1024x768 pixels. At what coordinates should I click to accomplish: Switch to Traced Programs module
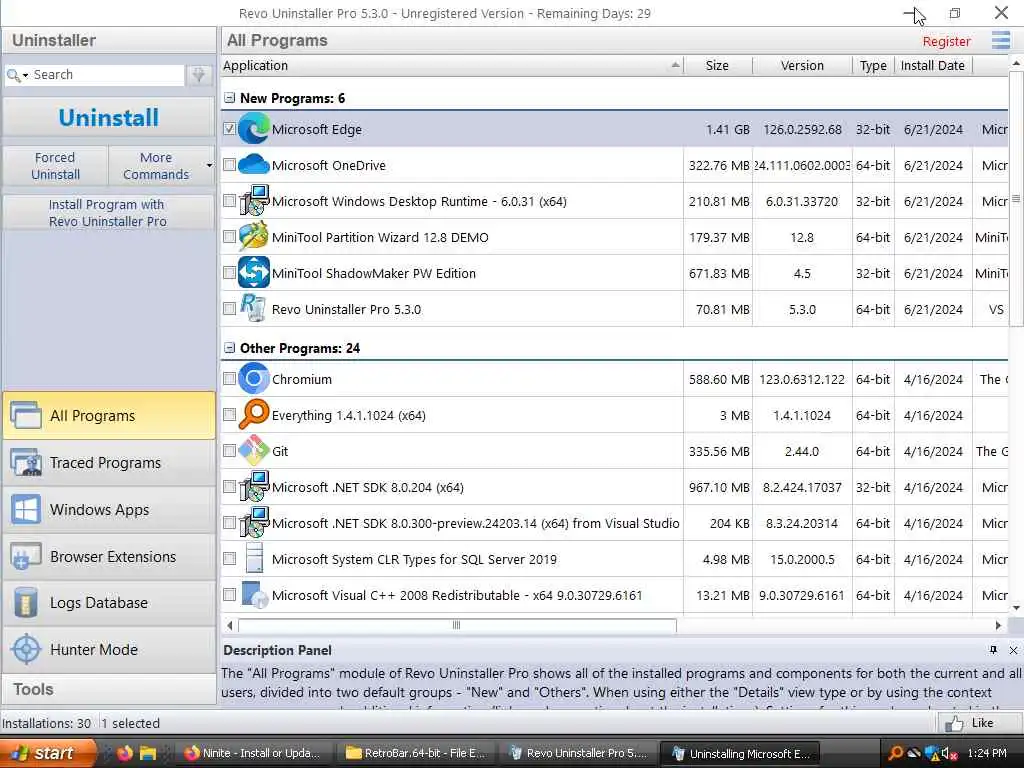pos(108,462)
